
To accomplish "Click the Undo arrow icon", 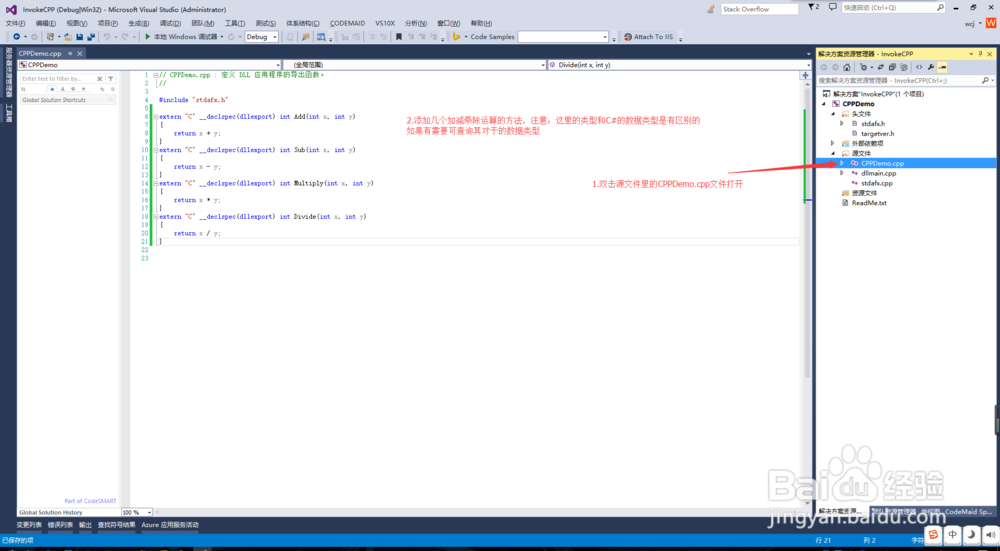I will click(x=107, y=37).
